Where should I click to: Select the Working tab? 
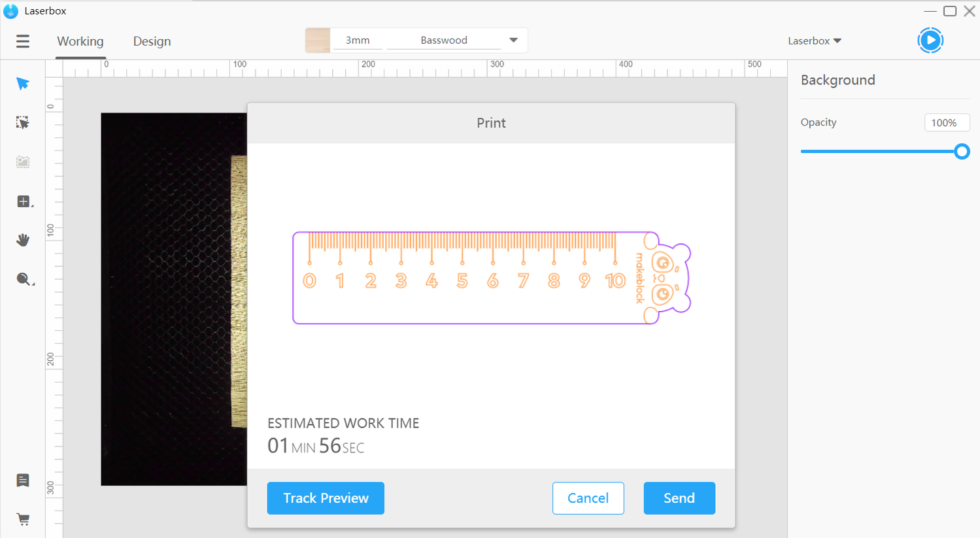[x=80, y=41]
